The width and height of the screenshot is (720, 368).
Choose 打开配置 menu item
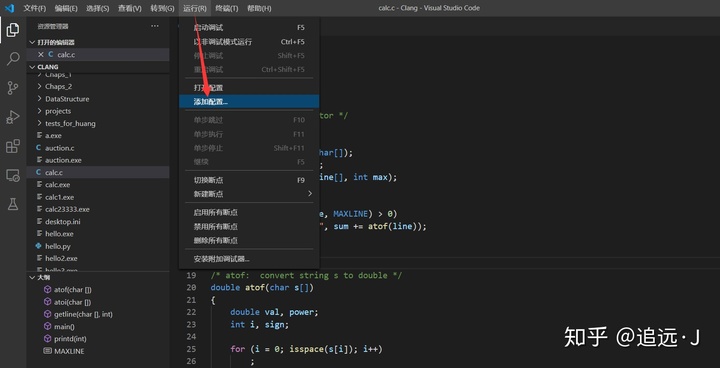[x=249, y=88]
